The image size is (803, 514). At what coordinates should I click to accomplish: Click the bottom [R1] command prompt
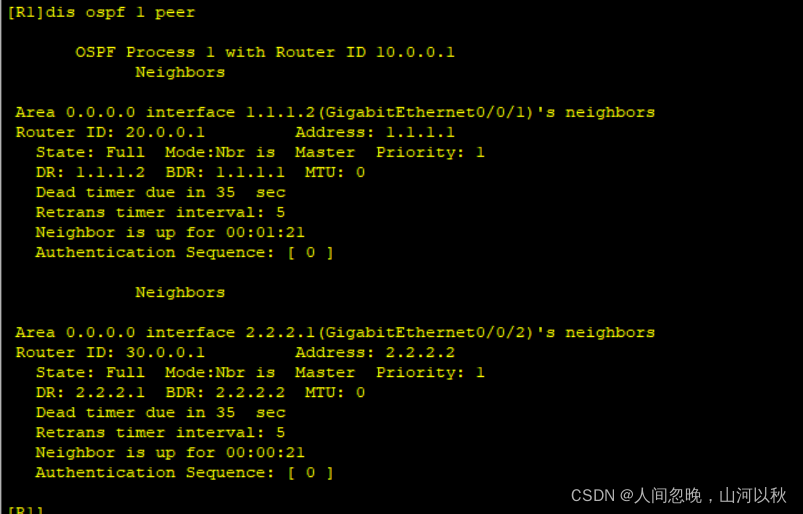pyautogui.click(x=24, y=509)
